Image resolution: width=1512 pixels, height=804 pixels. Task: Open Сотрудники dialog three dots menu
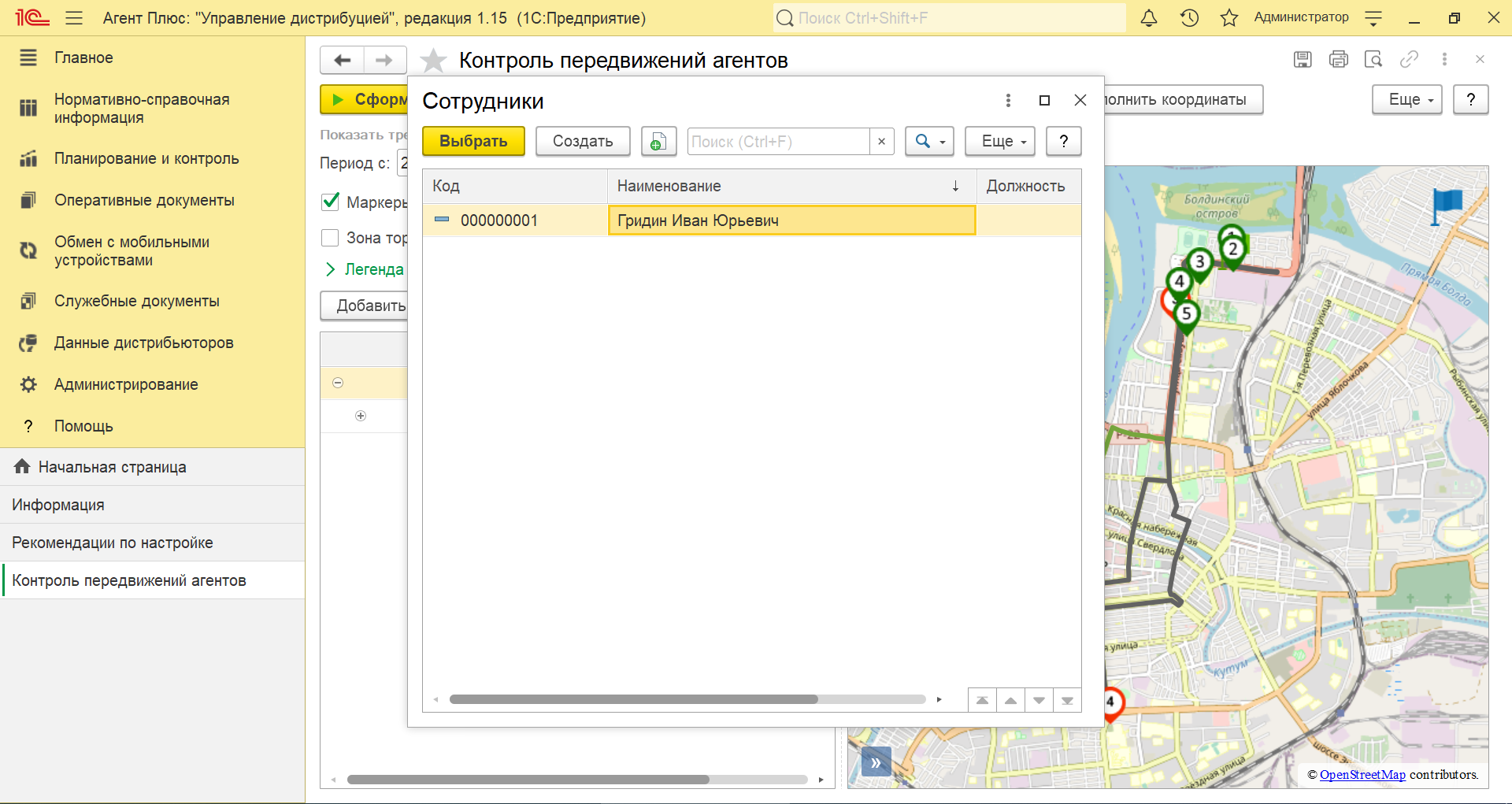point(1008,100)
